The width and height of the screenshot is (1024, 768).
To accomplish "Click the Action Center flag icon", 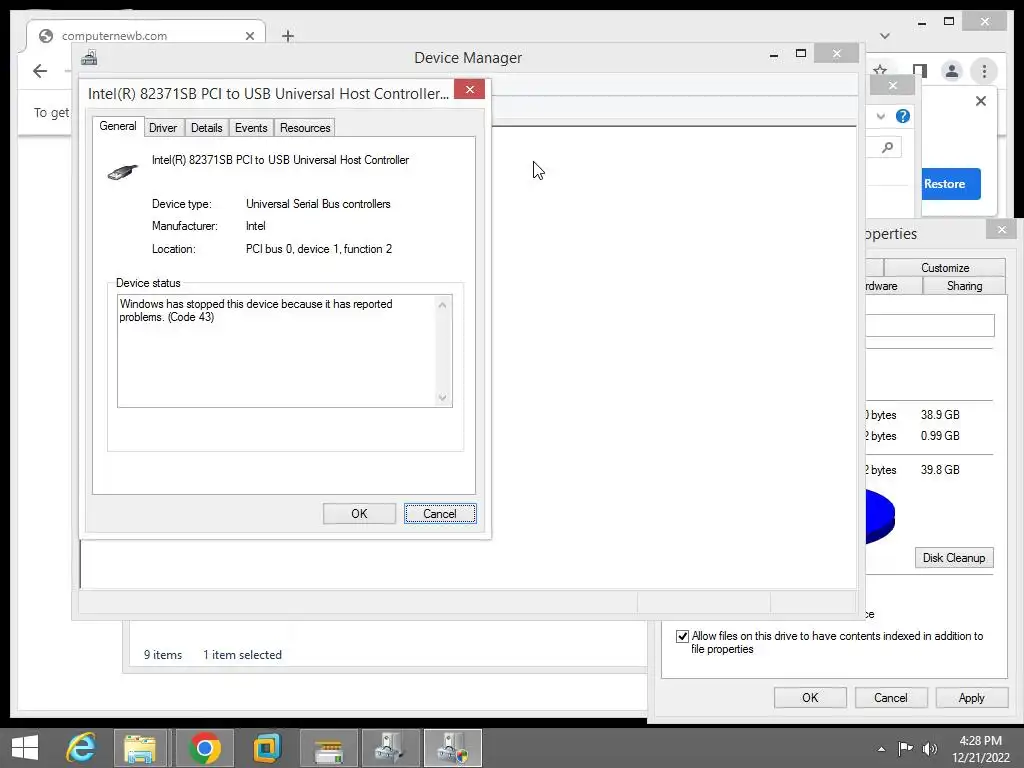I will pyautogui.click(x=905, y=749).
